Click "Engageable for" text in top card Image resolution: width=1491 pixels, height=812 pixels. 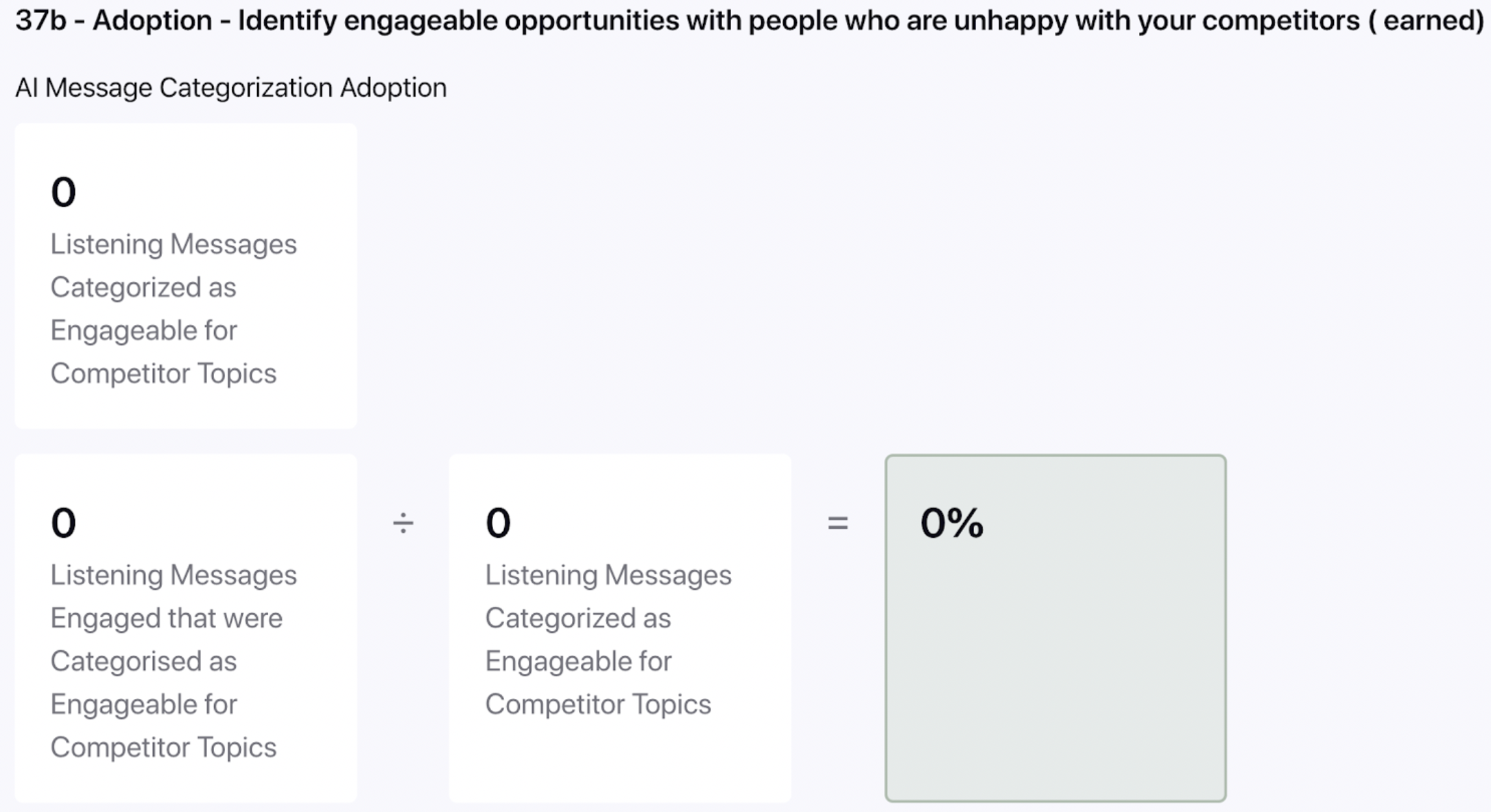pos(143,331)
